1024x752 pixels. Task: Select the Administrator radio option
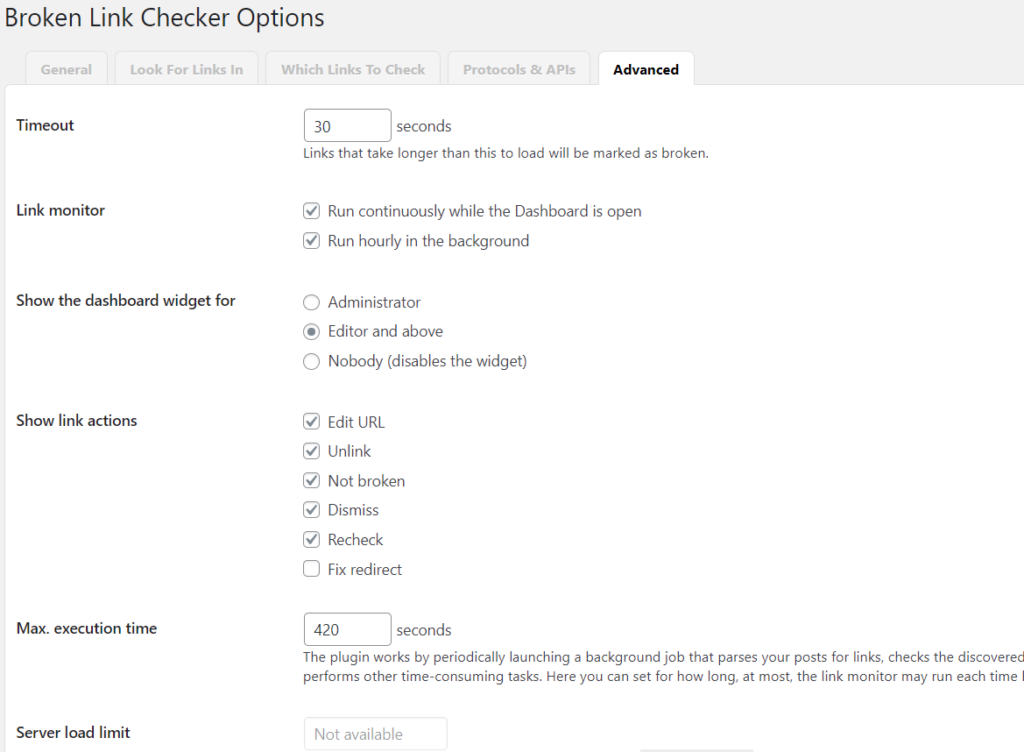coord(312,302)
